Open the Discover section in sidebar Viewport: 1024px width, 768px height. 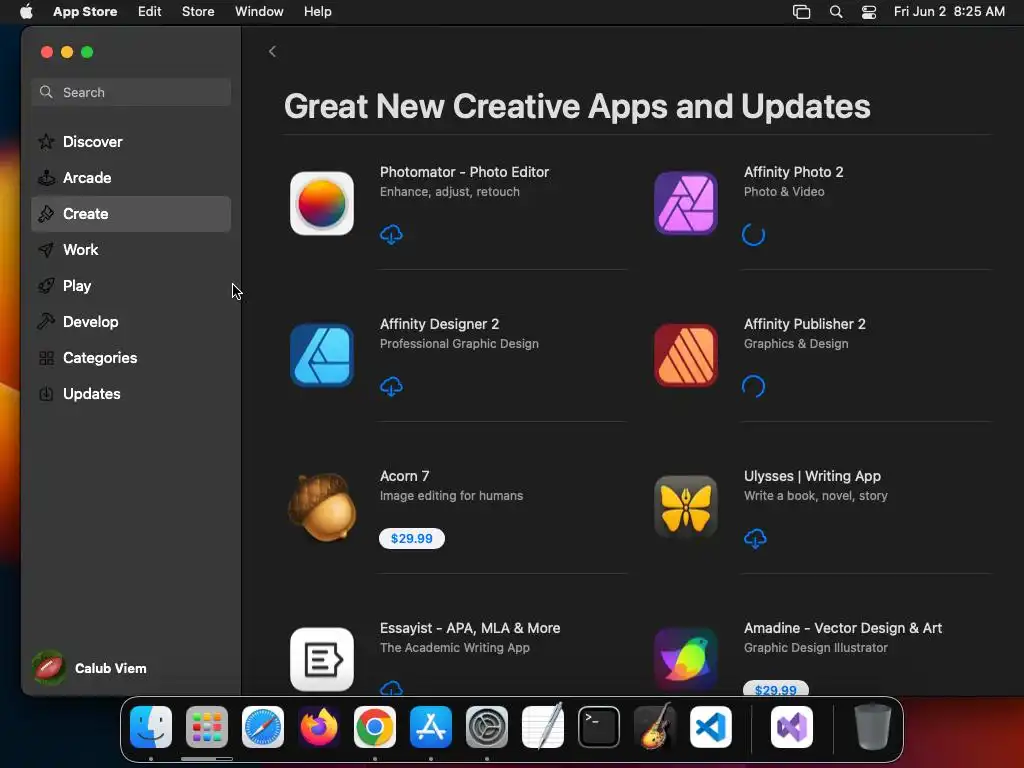coord(131,142)
